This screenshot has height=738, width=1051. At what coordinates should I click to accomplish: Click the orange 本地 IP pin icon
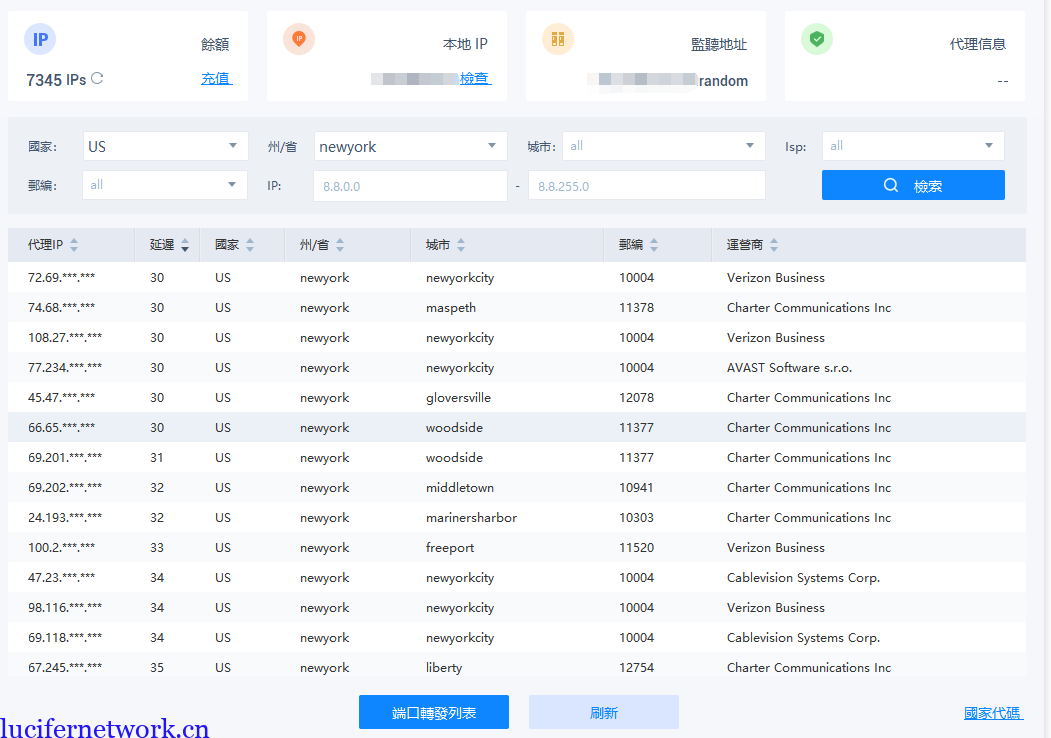coord(298,40)
